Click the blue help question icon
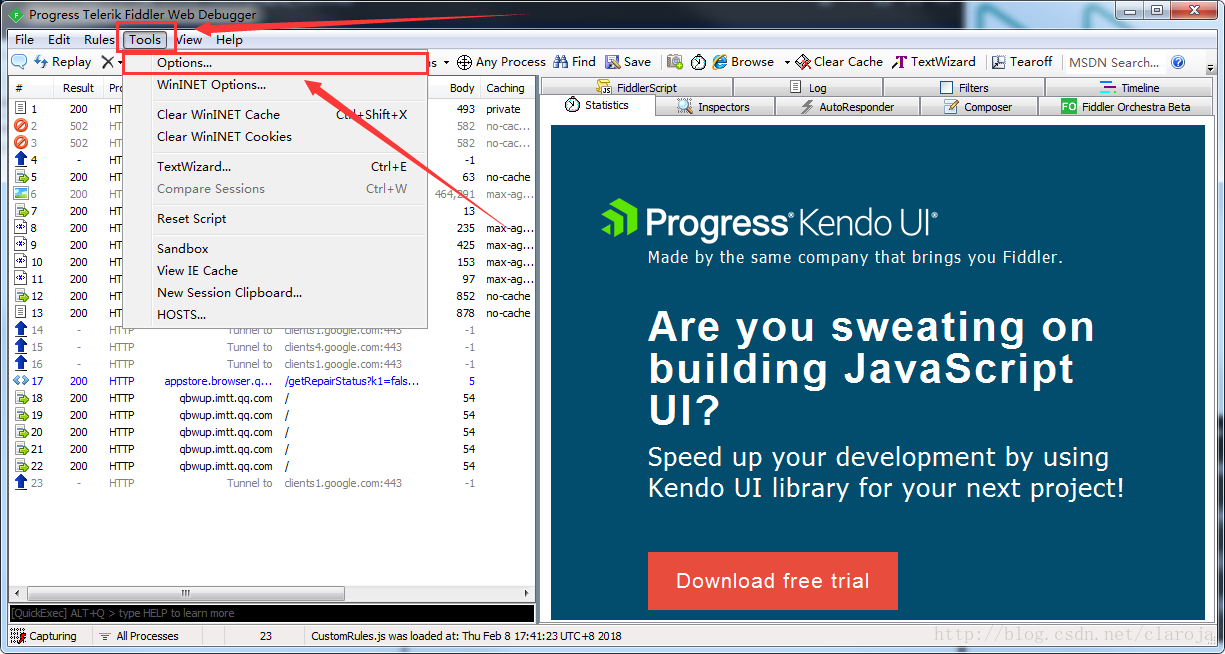The height and width of the screenshot is (654, 1225). pos(1178,62)
